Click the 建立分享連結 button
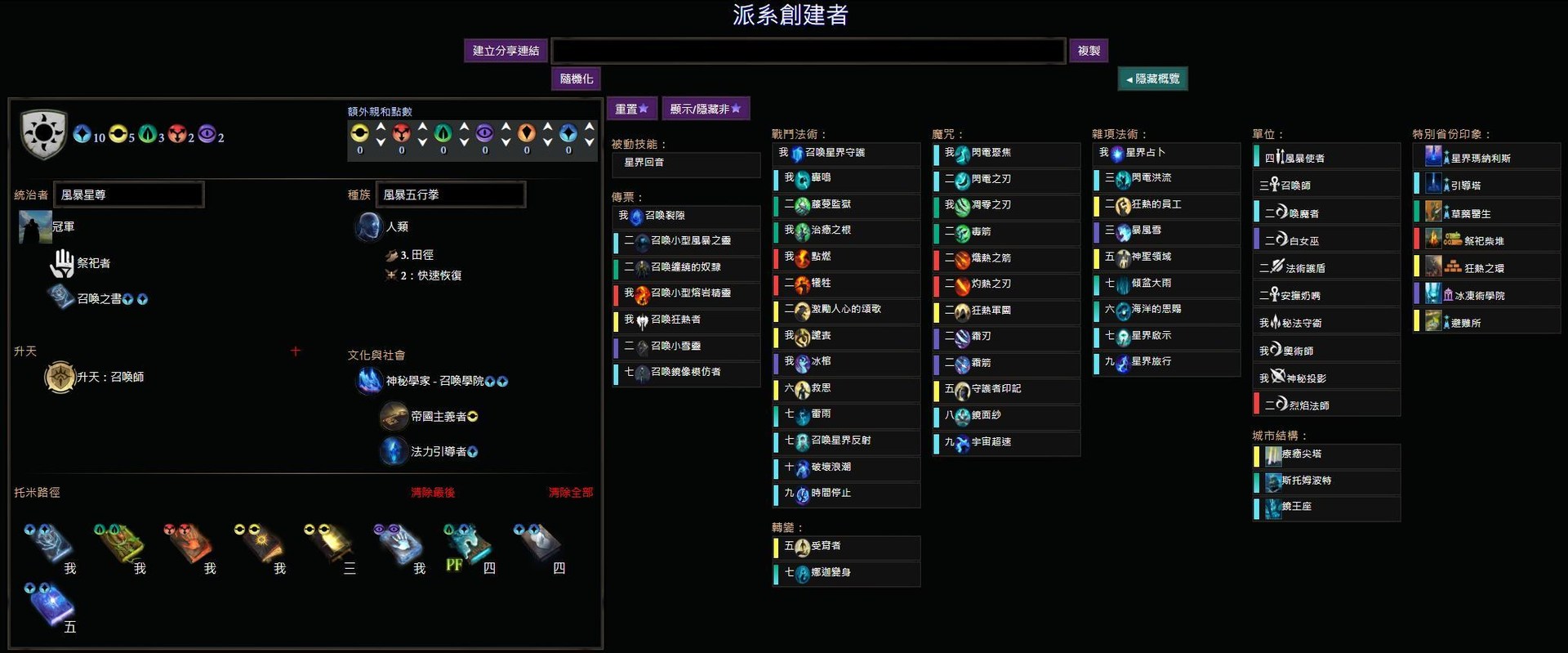 click(506, 51)
